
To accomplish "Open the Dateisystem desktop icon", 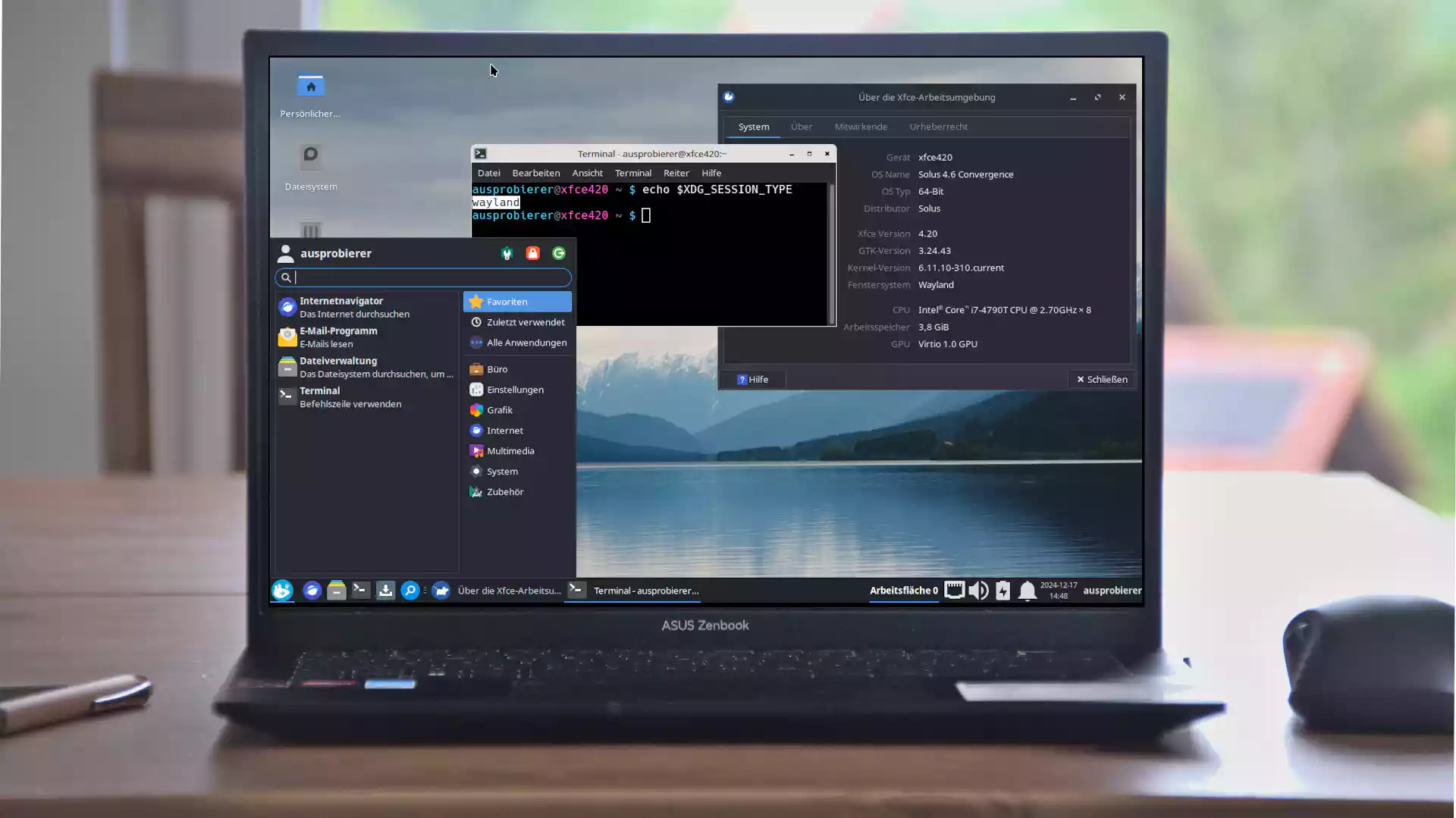I will 311,168.
